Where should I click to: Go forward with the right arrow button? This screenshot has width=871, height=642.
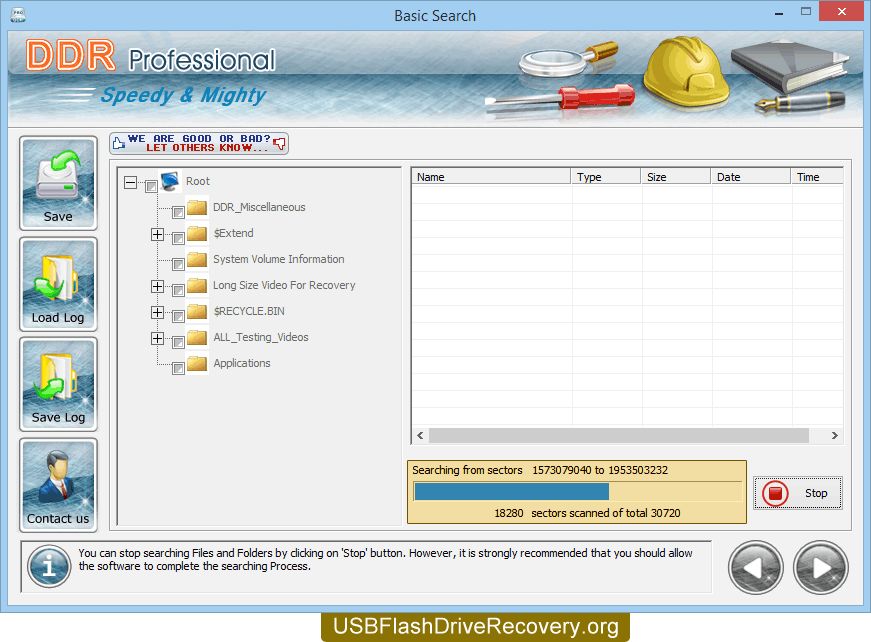point(820,568)
